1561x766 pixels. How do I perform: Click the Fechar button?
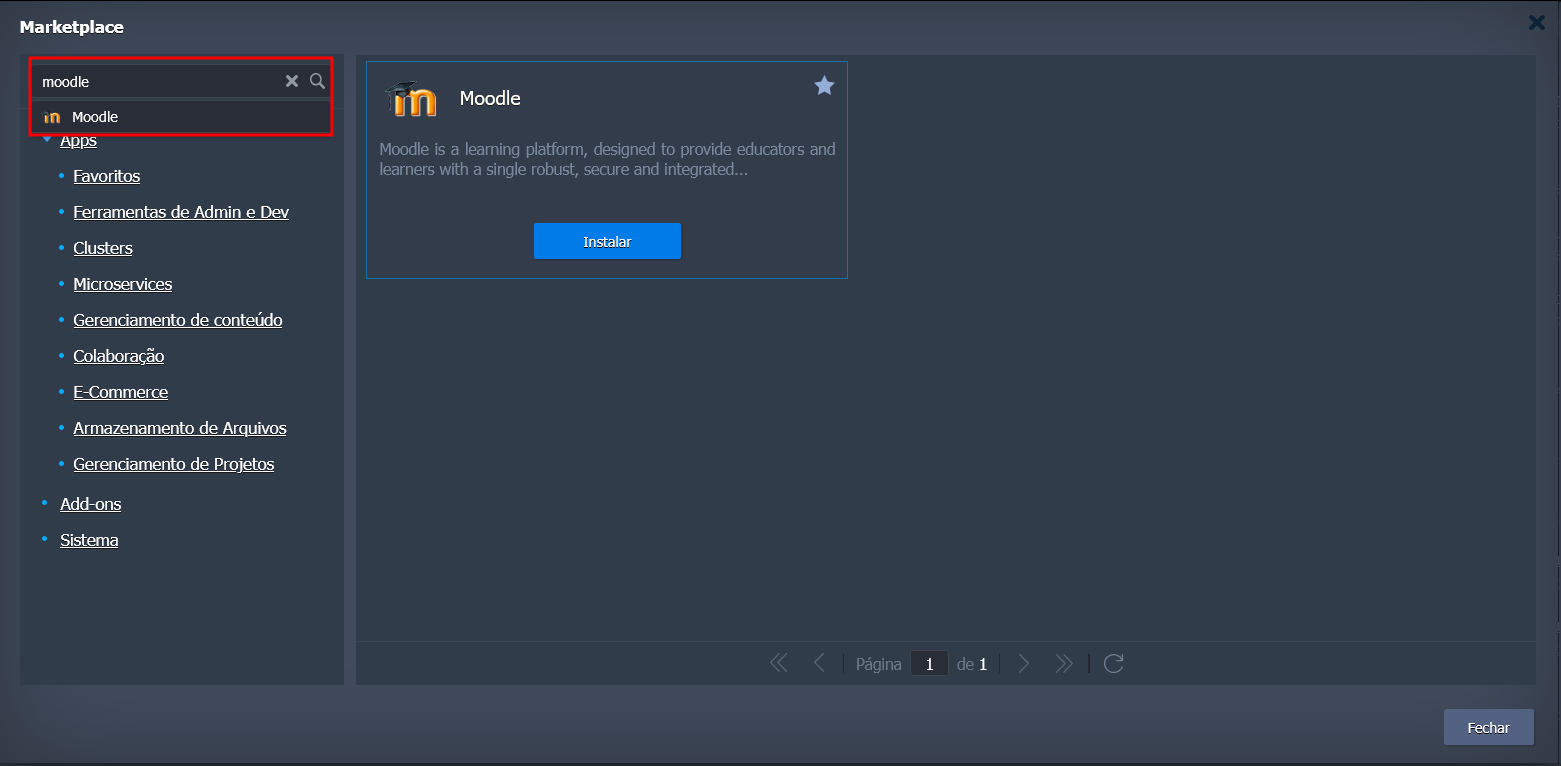[x=1489, y=728]
